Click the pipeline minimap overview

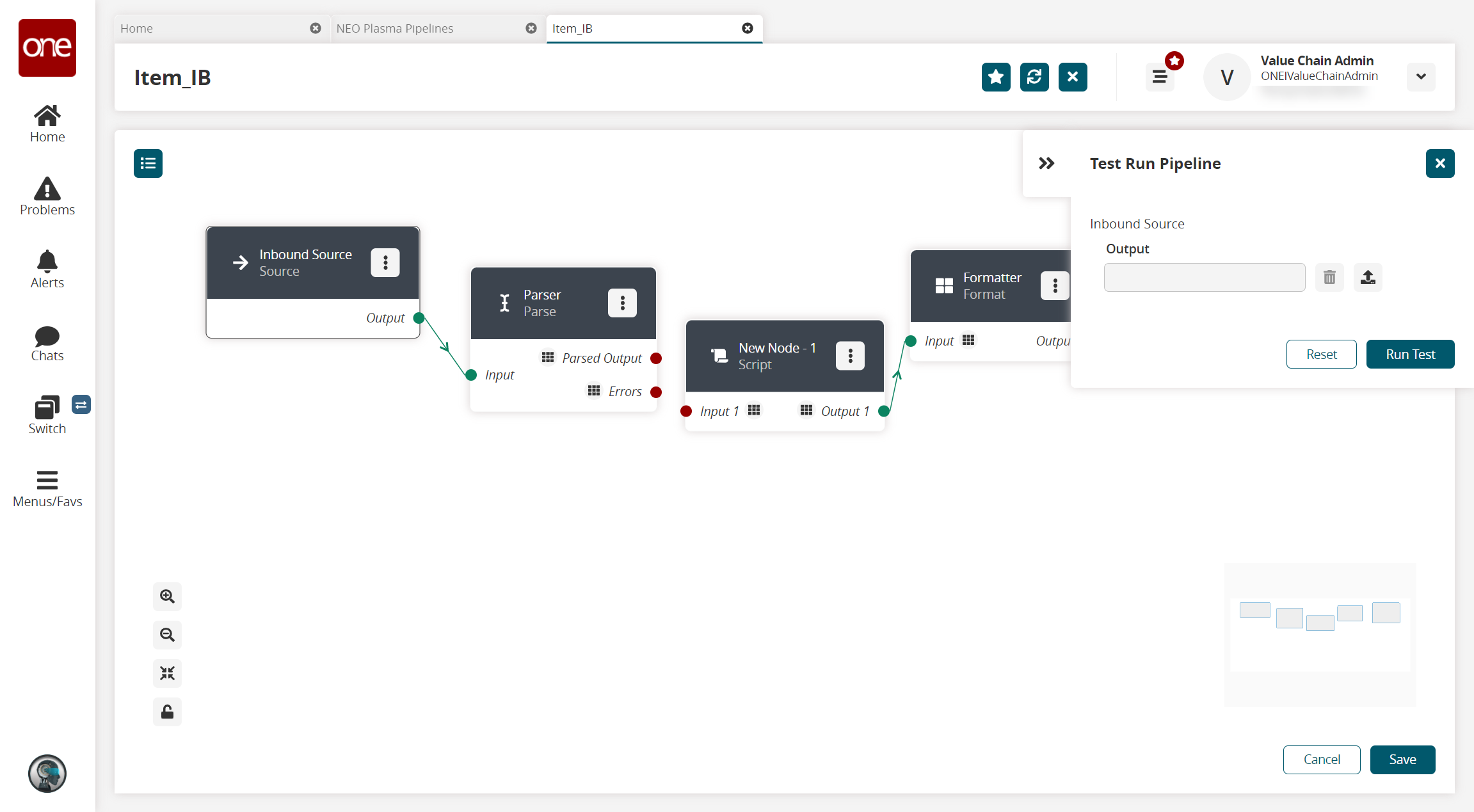tap(1320, 633)
